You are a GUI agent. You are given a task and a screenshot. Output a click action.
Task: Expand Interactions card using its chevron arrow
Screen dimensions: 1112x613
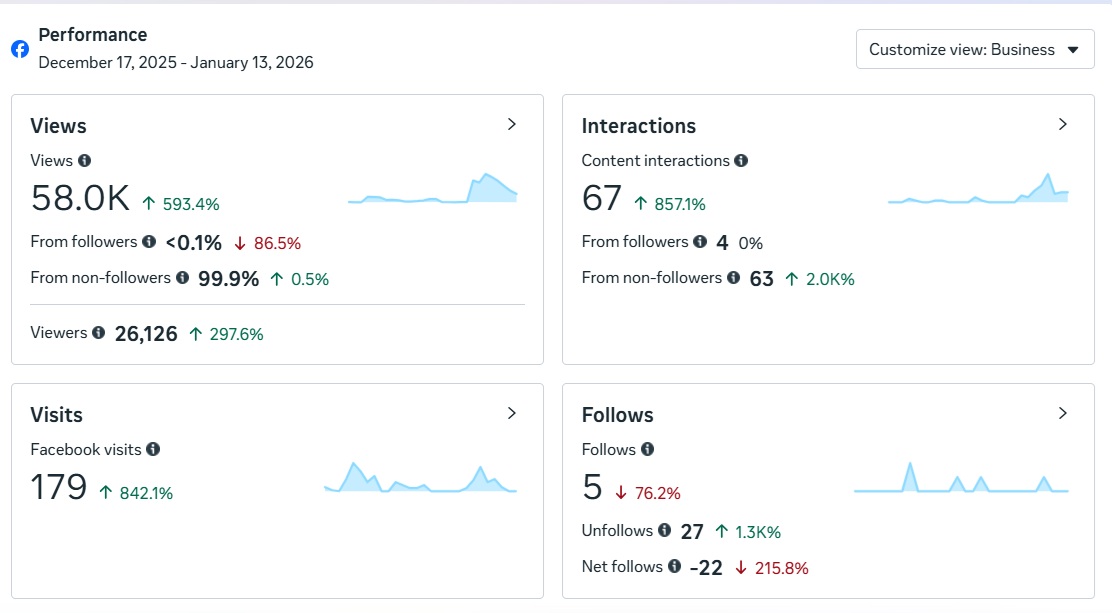click(x=1063, y=124)
